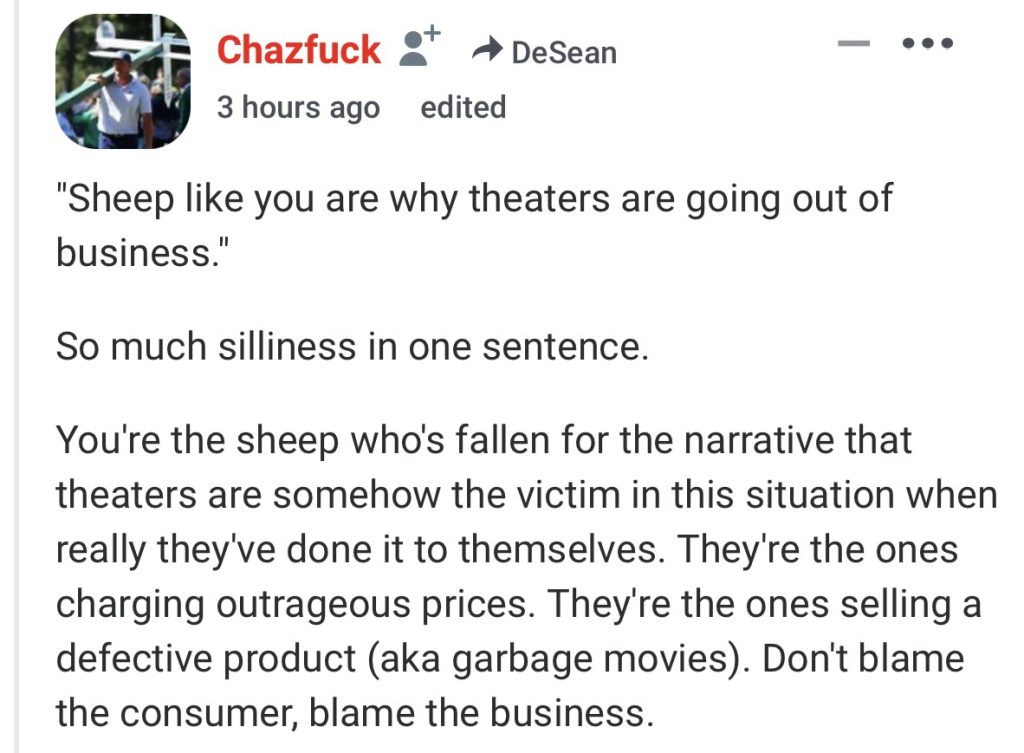The width and height of the screenshot is (1024, 753).
Task: Click the follow user icon beside Chazfuck
Action: pyautogui.click(x=419, y=47)
